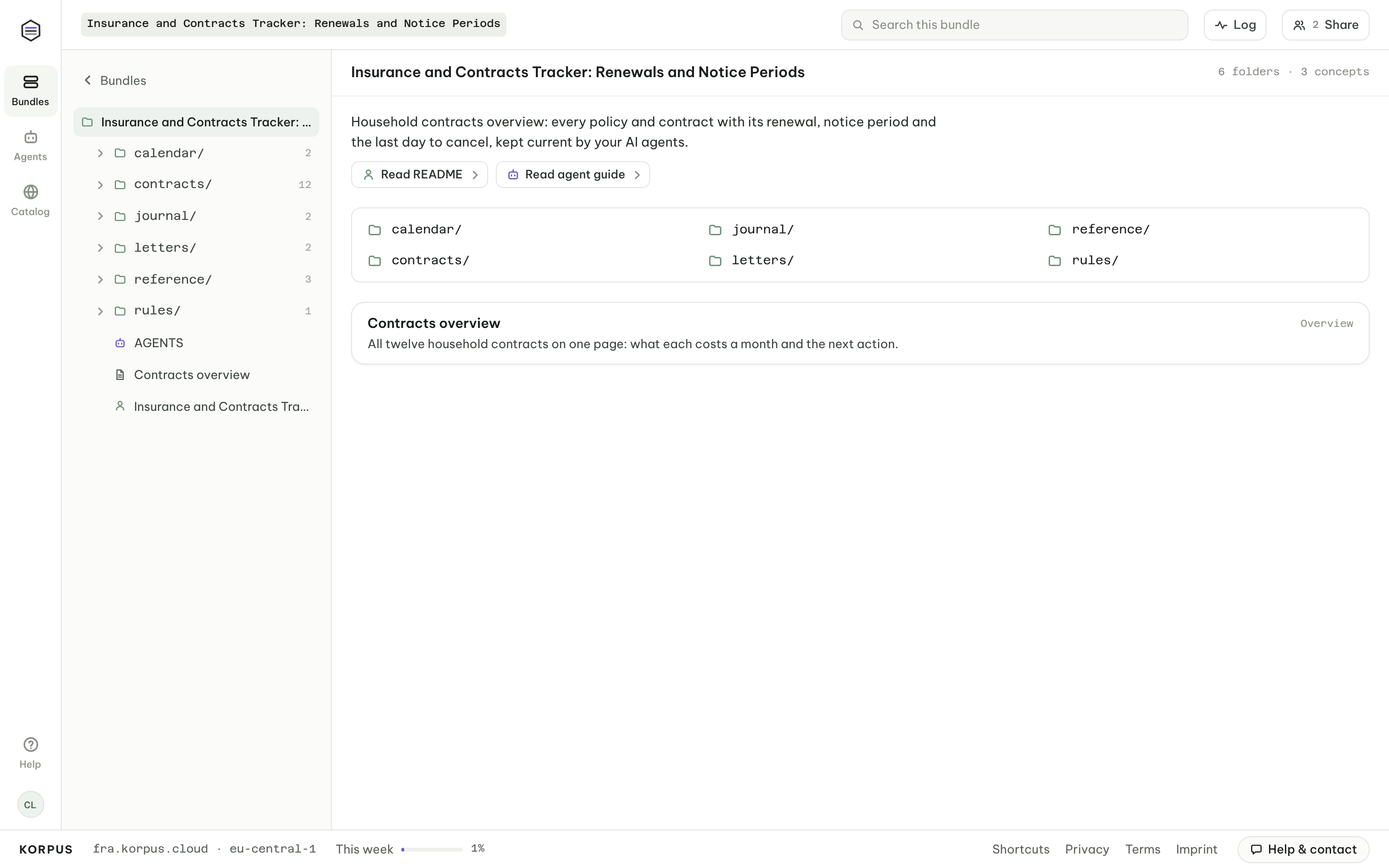Image resolution: width=1389 pixels, height=868 pixels.
Task: Click Help & contact button
Action: (1304, 849)
